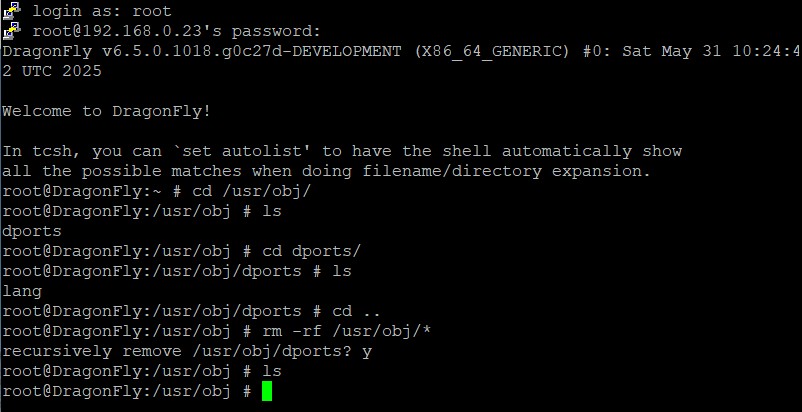Click the final empty shell prompt text
Image resolution: width=802 pixels, height=412 pixels.
pyautogui.click(x=126, y=391)
